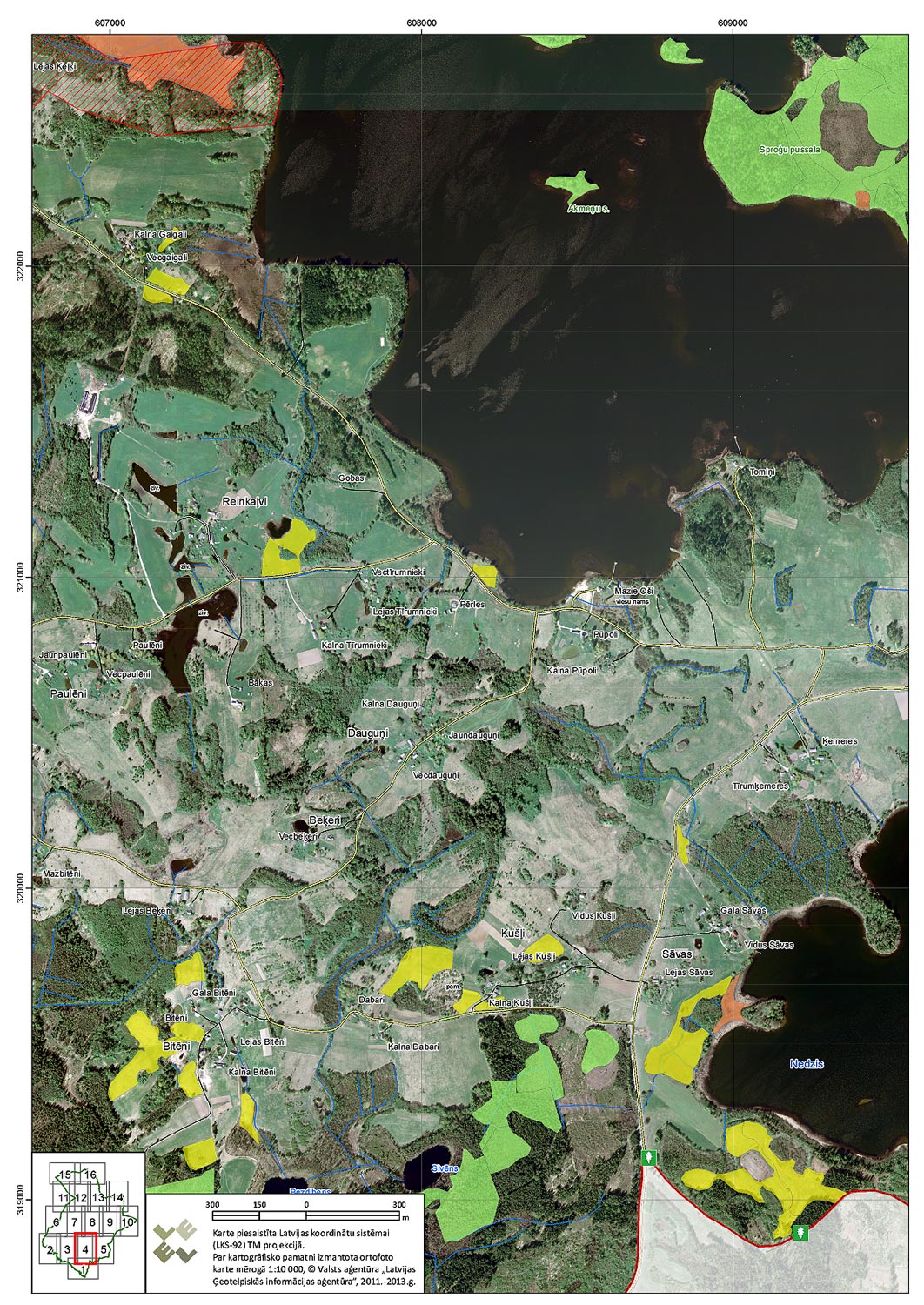Select the red-highlighted sheet 4 in the index map
This screenshot has width=924, height=1305.
(x=85, y=1248)
